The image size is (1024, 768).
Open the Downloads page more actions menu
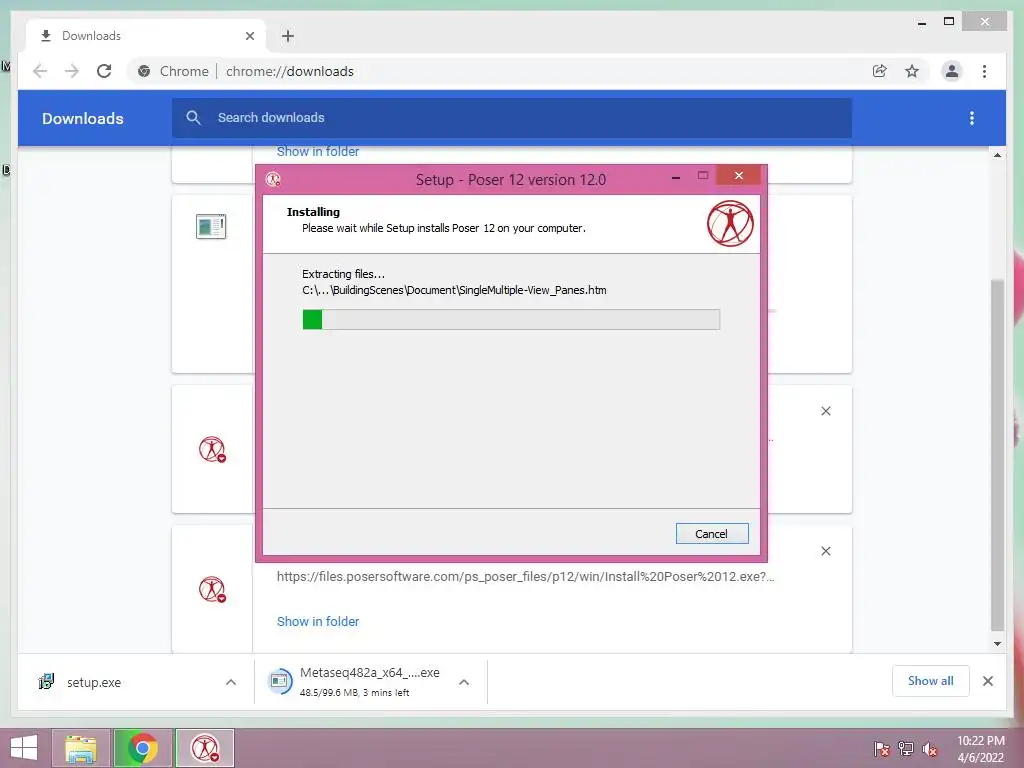pyautogui.click(x=972, y=118)
